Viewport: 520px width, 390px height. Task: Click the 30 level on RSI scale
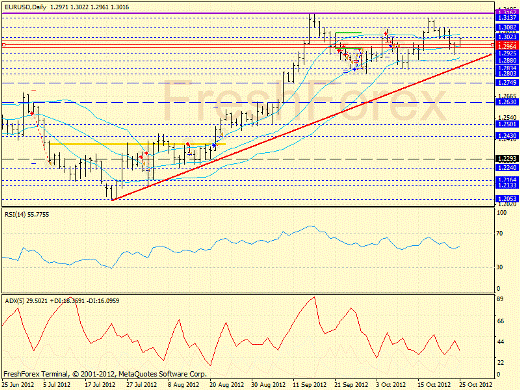500,267
